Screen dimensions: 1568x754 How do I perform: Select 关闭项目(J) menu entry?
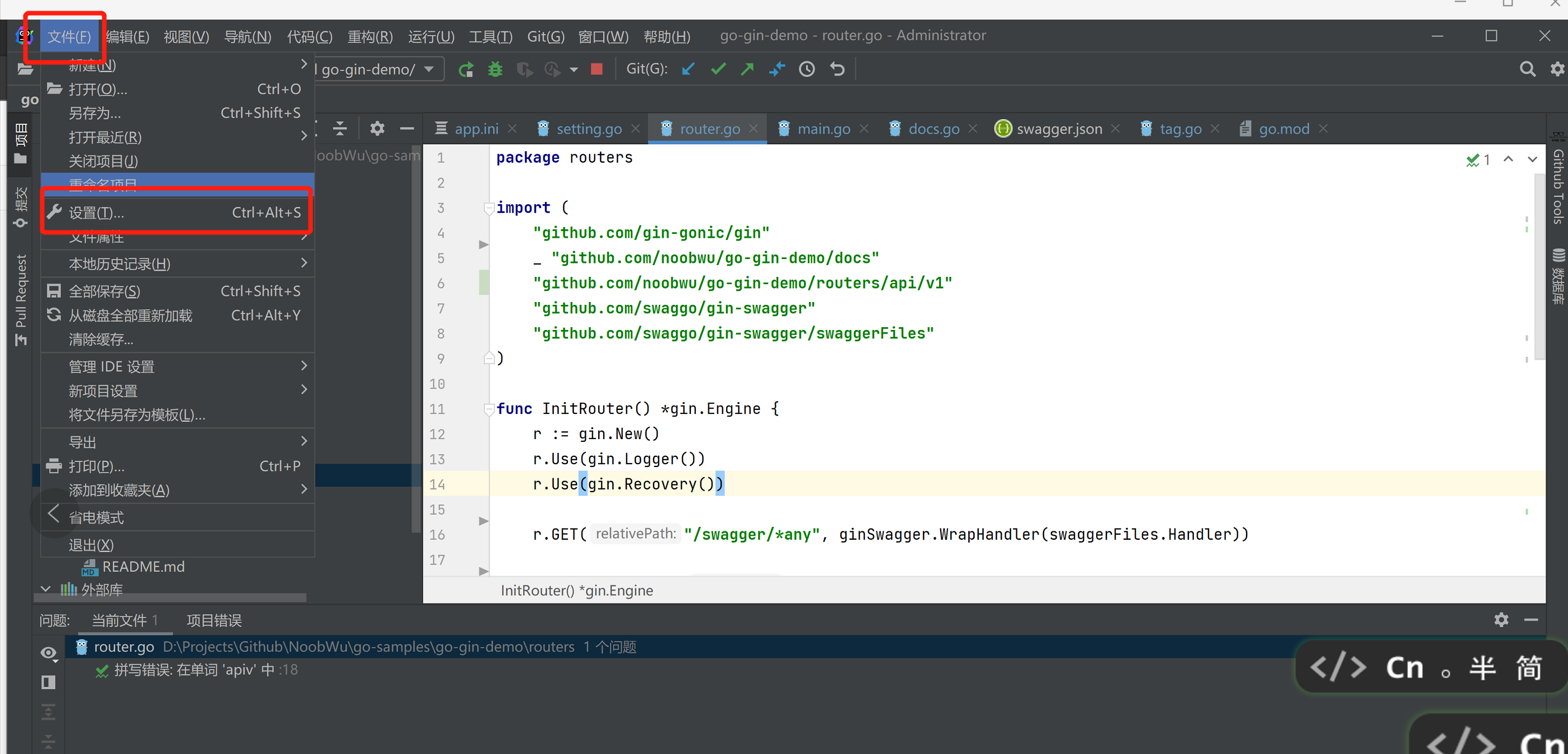(x=177, y=161)
